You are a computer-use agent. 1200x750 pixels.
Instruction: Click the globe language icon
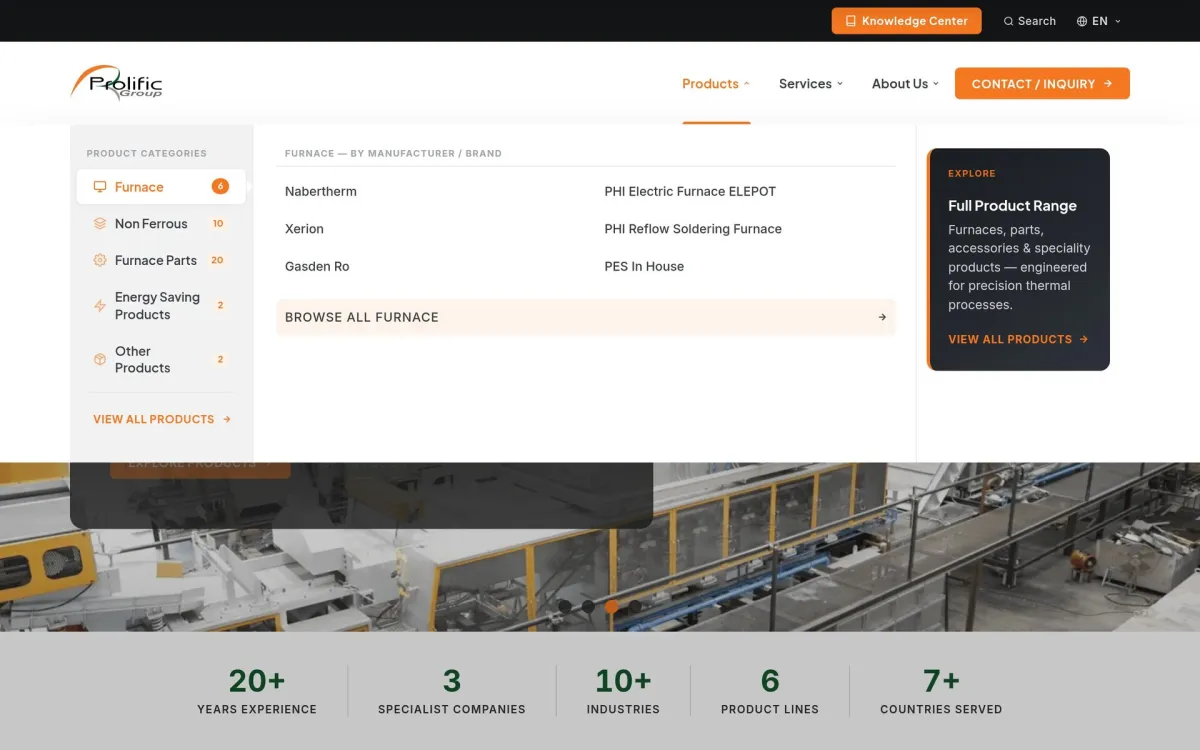click(1082, 21)
